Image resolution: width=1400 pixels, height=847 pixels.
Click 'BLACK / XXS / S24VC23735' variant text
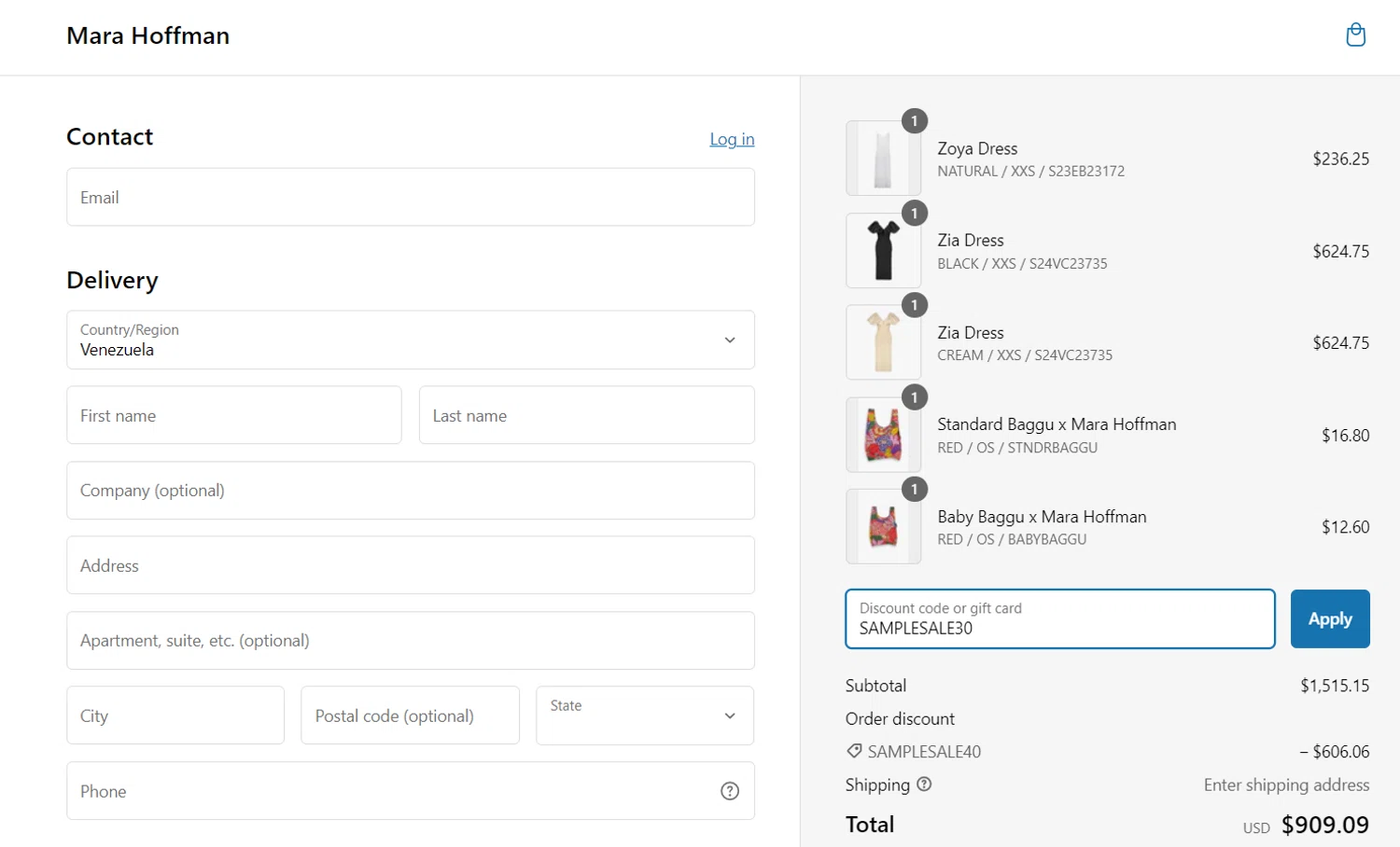point(1022,264)
